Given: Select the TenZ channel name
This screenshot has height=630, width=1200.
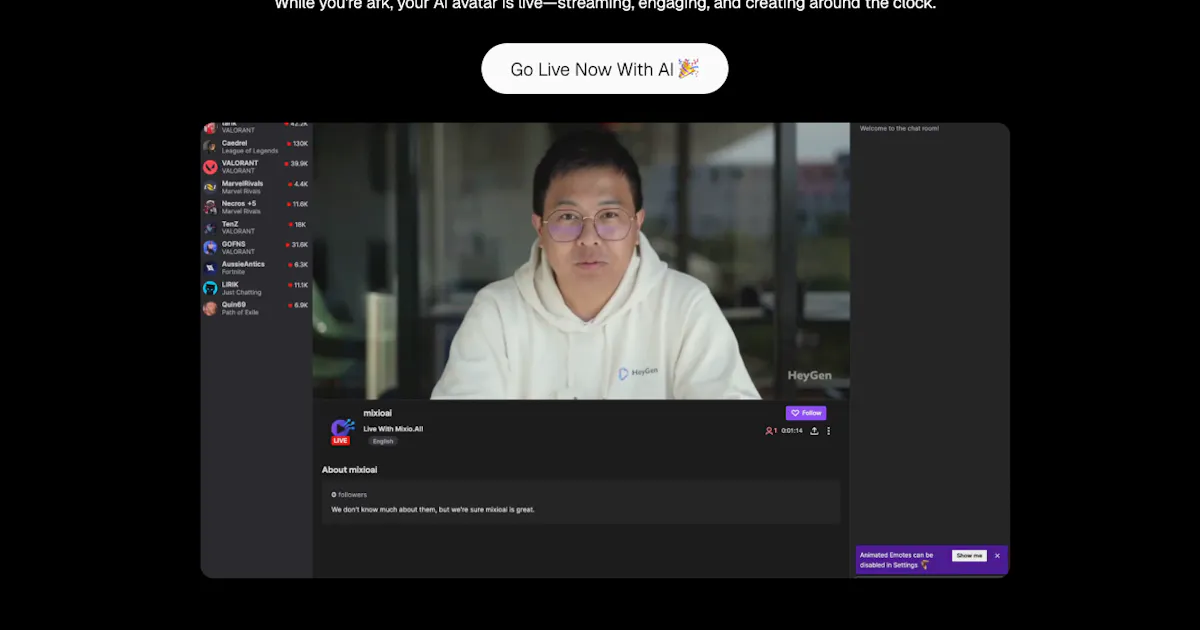Looking at the screenshot, I should click(230, 224).
